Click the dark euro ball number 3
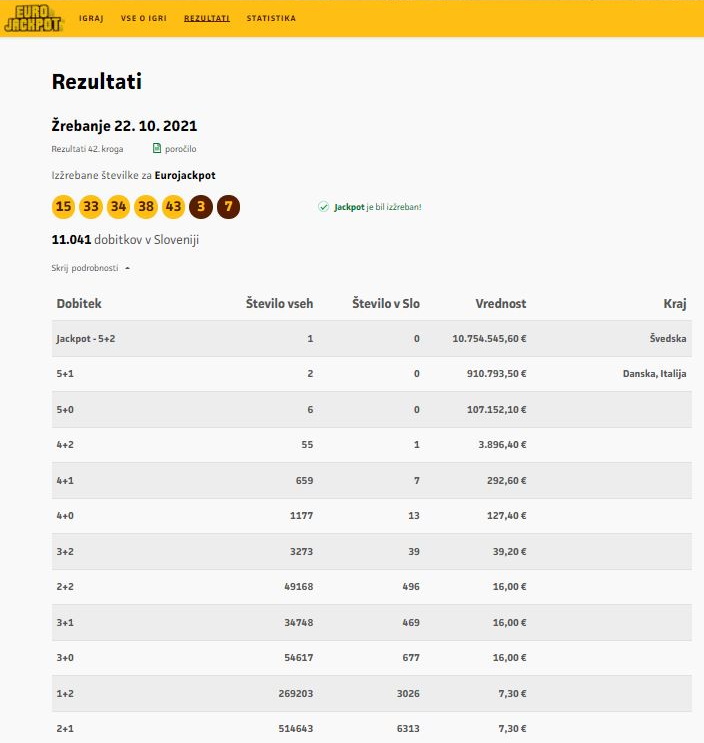This screenshot has height=743, width=704. 201,207
